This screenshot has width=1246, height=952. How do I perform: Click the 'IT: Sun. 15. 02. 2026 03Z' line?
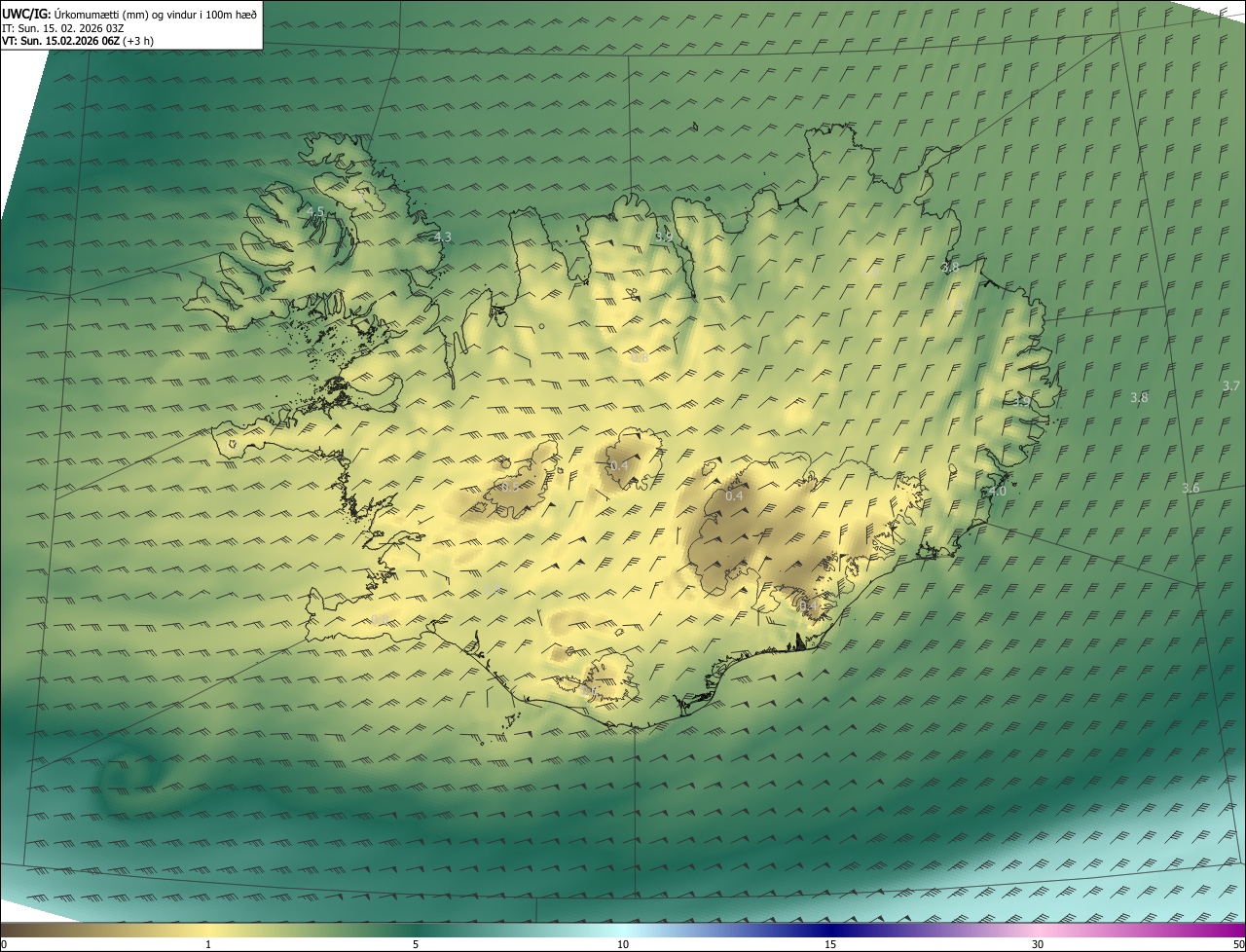[x=62, y=27]
